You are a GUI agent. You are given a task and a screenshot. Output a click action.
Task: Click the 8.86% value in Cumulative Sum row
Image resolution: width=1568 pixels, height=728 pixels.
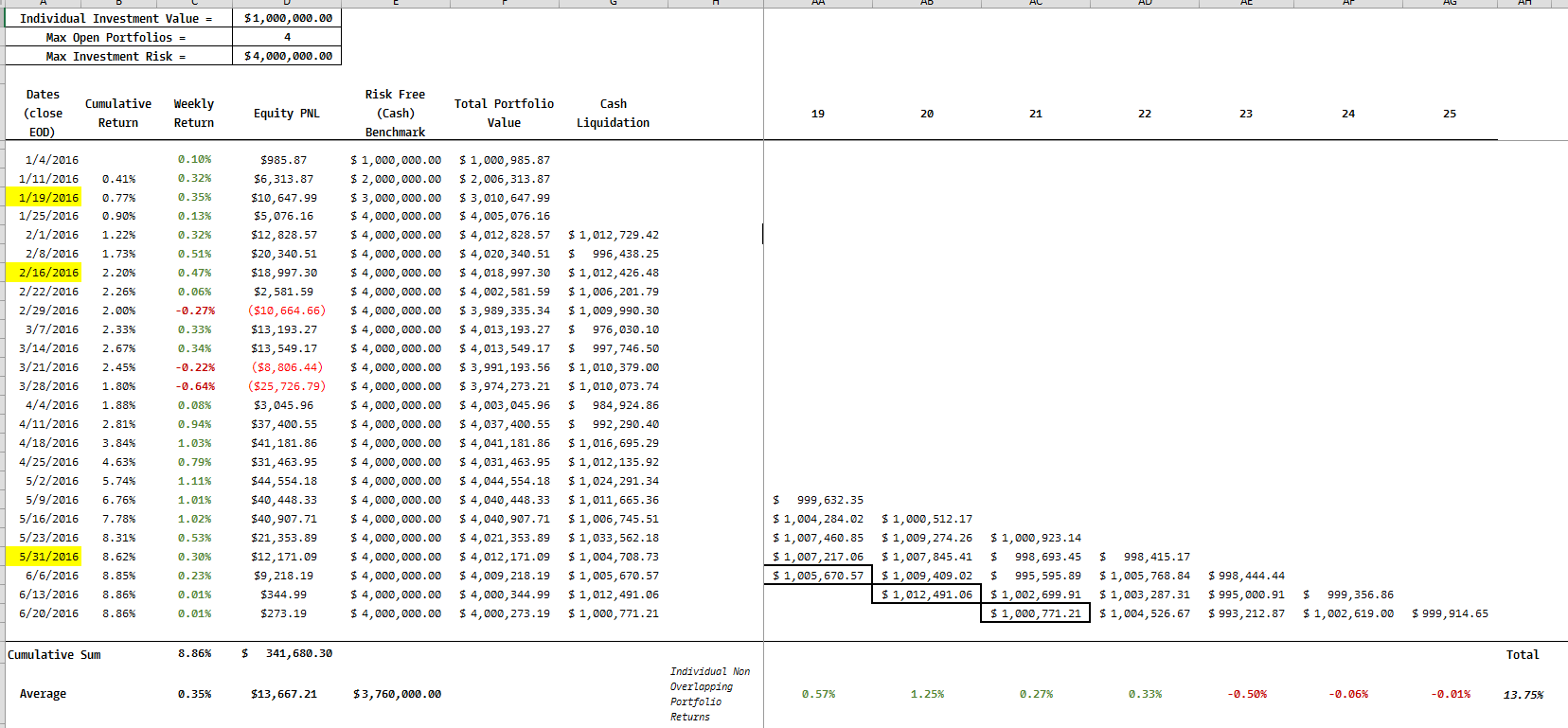point(195,654)
